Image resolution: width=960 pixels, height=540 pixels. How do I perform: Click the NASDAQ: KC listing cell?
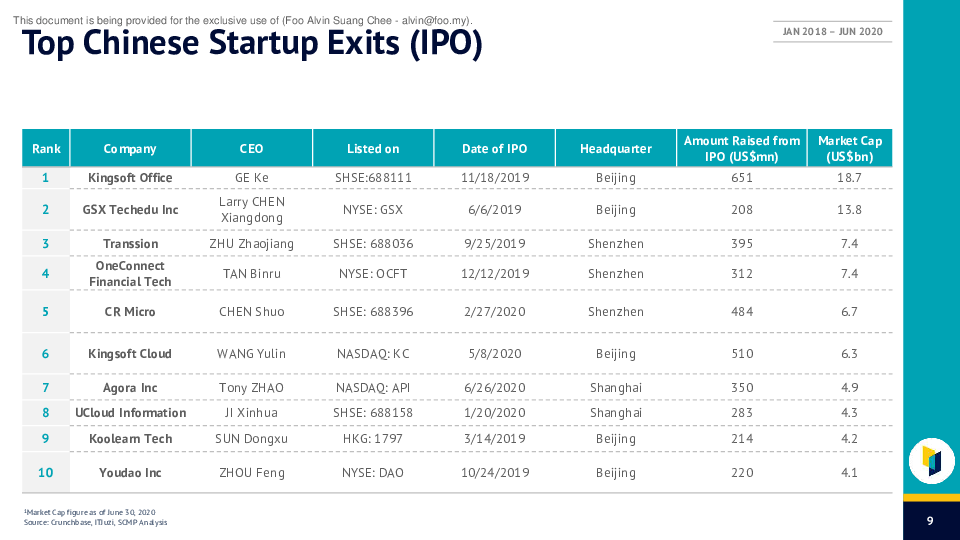373,354
